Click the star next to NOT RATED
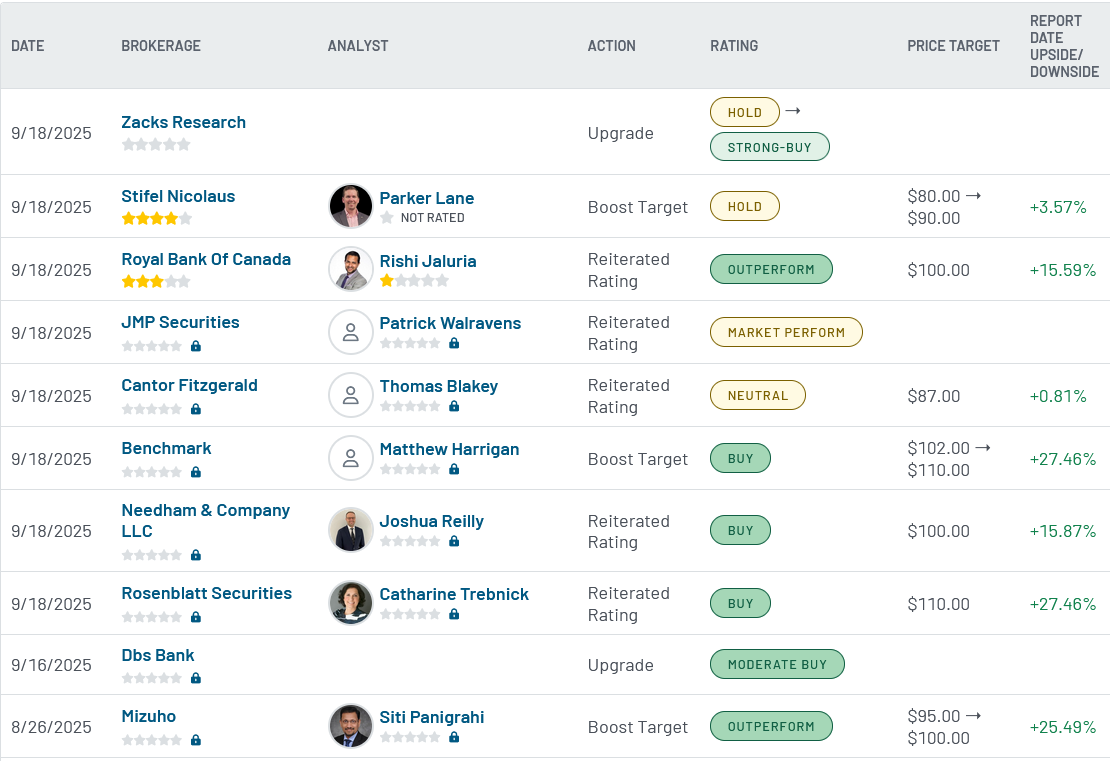This screenshot has height=761, width=1110. (x=387, y=218)
